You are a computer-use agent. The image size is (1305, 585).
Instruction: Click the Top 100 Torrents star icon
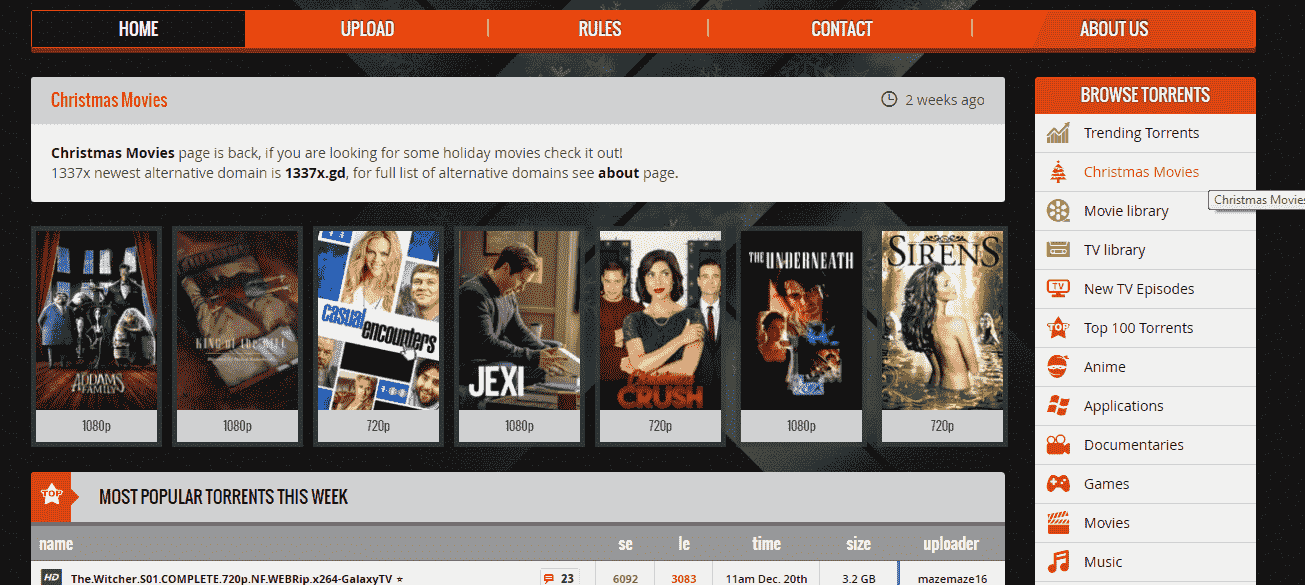[1058, 328]
